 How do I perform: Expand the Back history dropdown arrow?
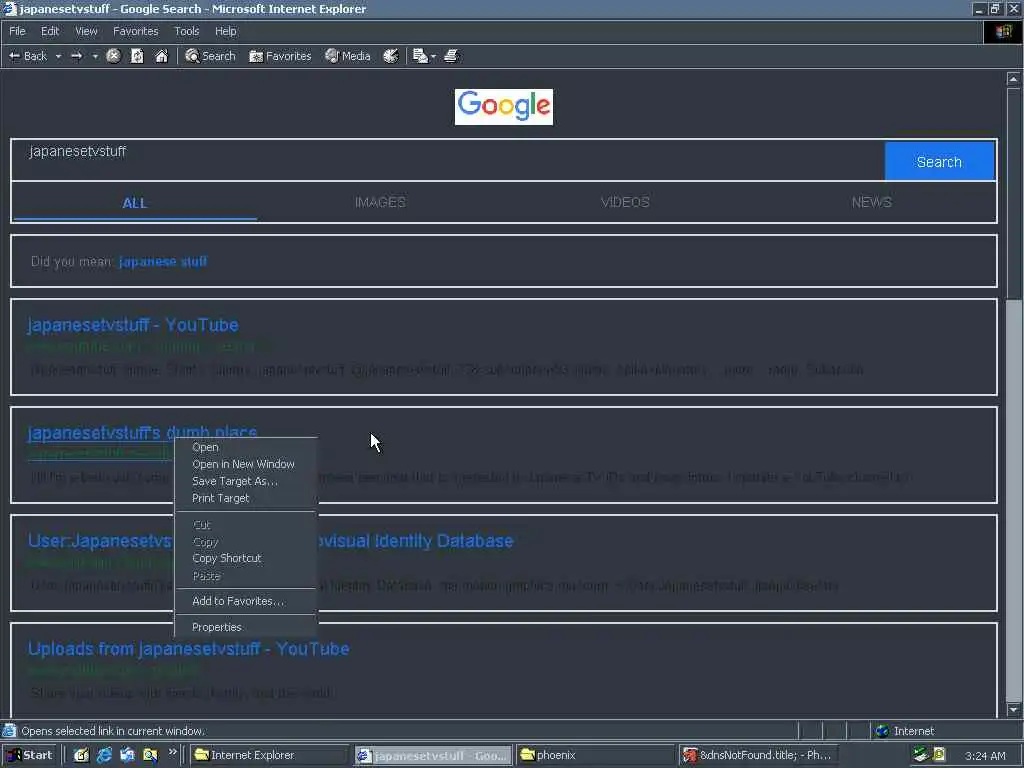pos(58,56)
